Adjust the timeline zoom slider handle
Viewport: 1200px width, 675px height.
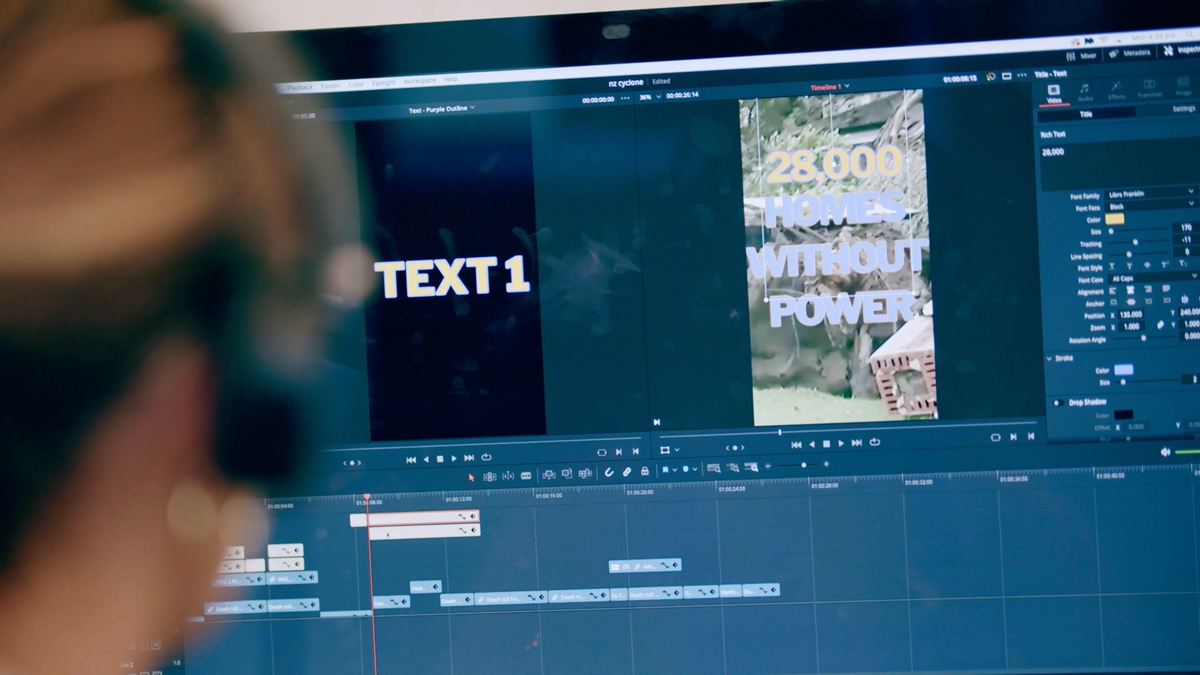point(803,465)
